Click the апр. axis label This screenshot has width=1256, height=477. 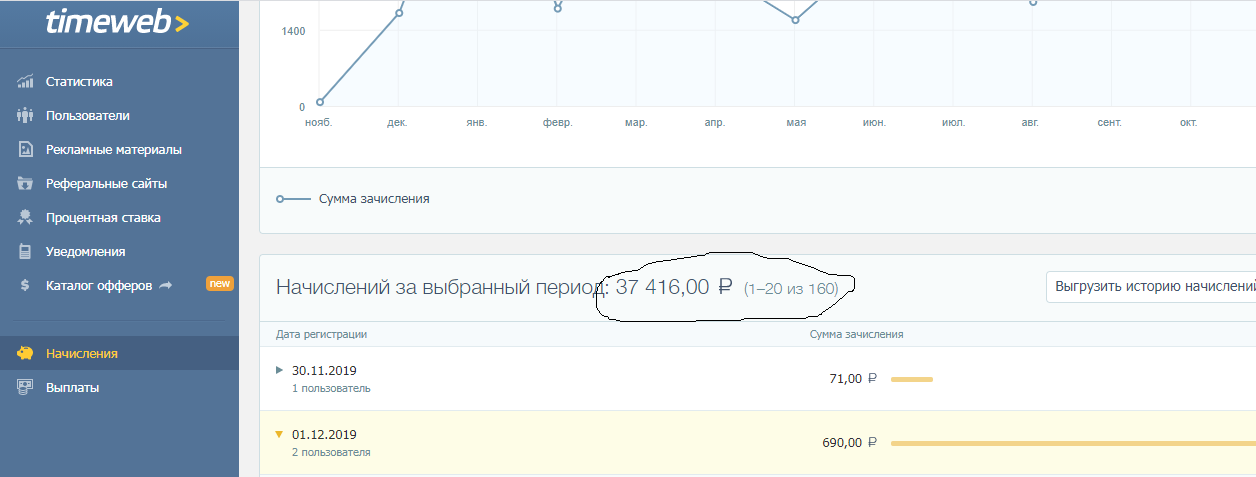(x=714, y=122)
